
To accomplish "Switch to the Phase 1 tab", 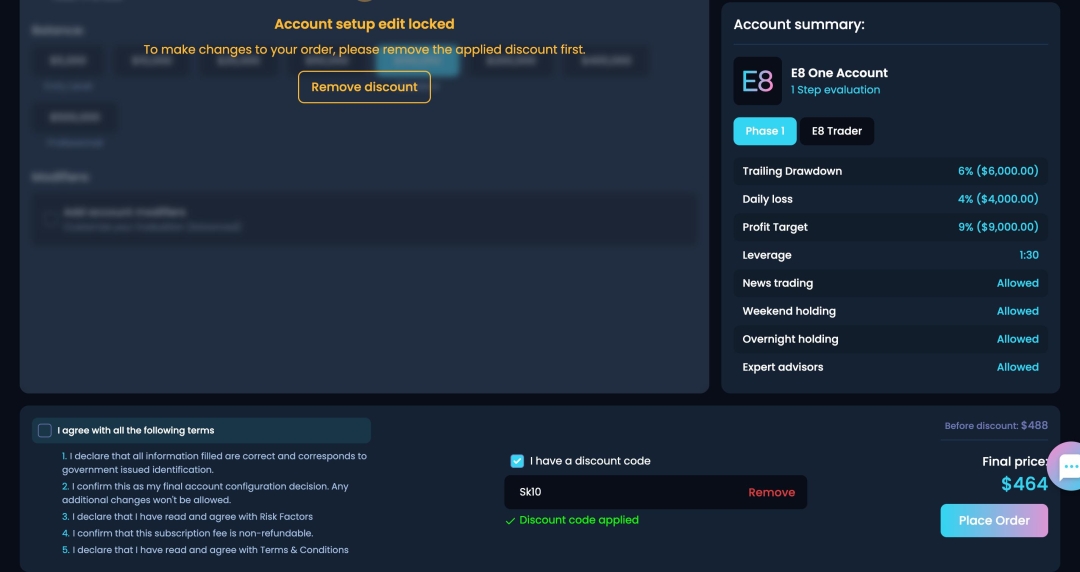I will coord(765,131).
